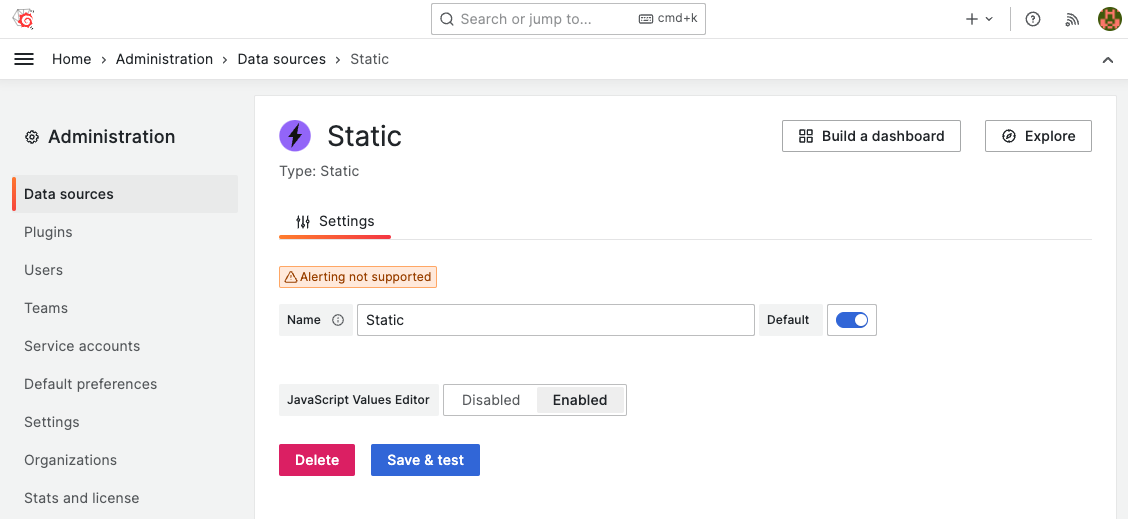
Task: Click the Administration sidebar heading
Action: tap(112, 137)
